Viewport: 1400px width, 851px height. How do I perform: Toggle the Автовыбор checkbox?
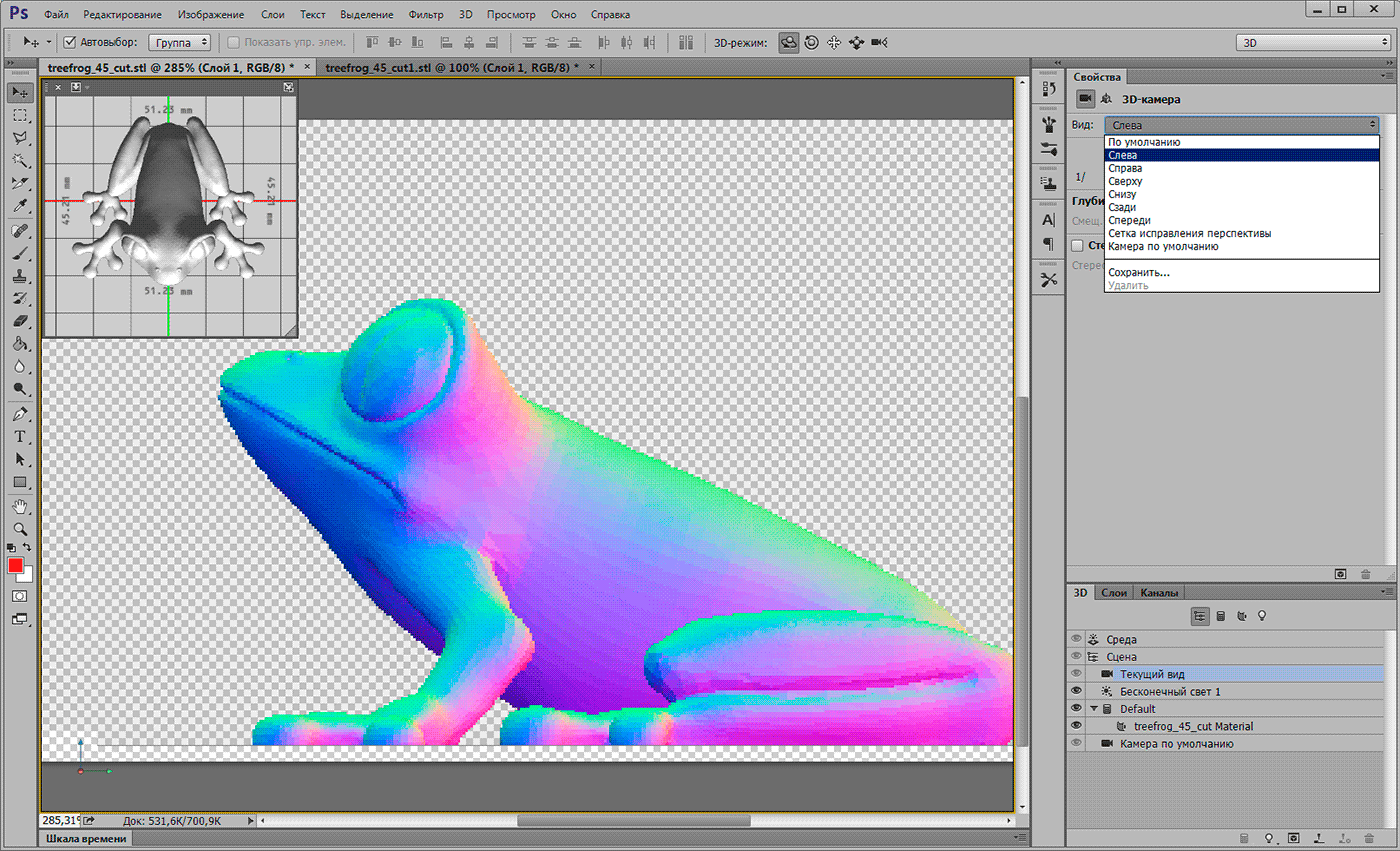(x=70, y=42)
